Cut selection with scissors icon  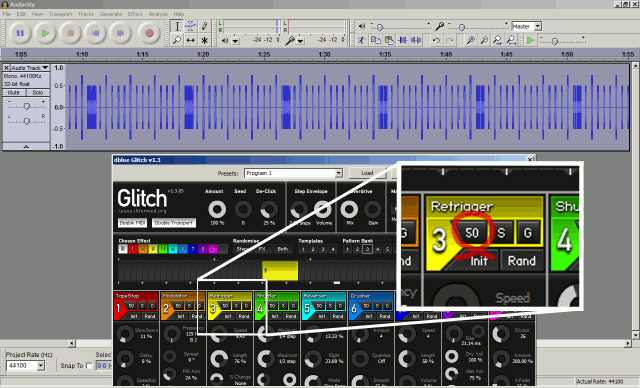point(361,40)
